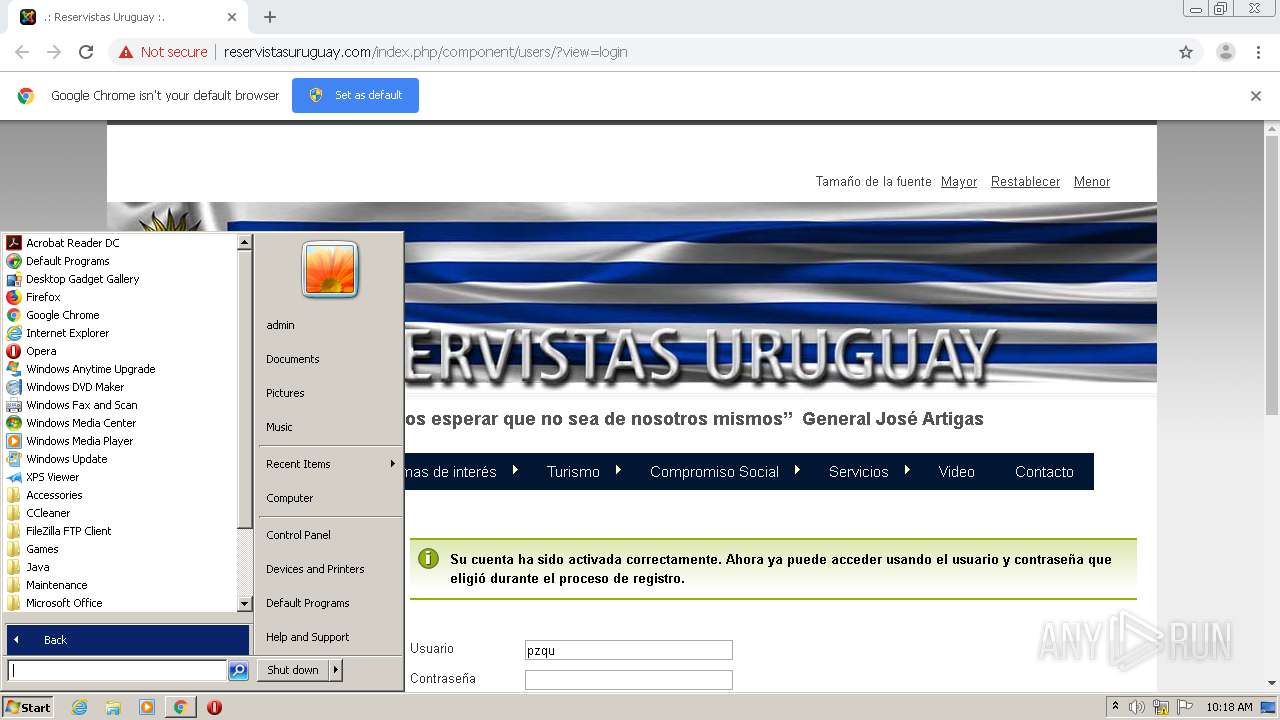
Task: Open Windows Media Player from Start menu list
Action: click(x=80, y=441)
